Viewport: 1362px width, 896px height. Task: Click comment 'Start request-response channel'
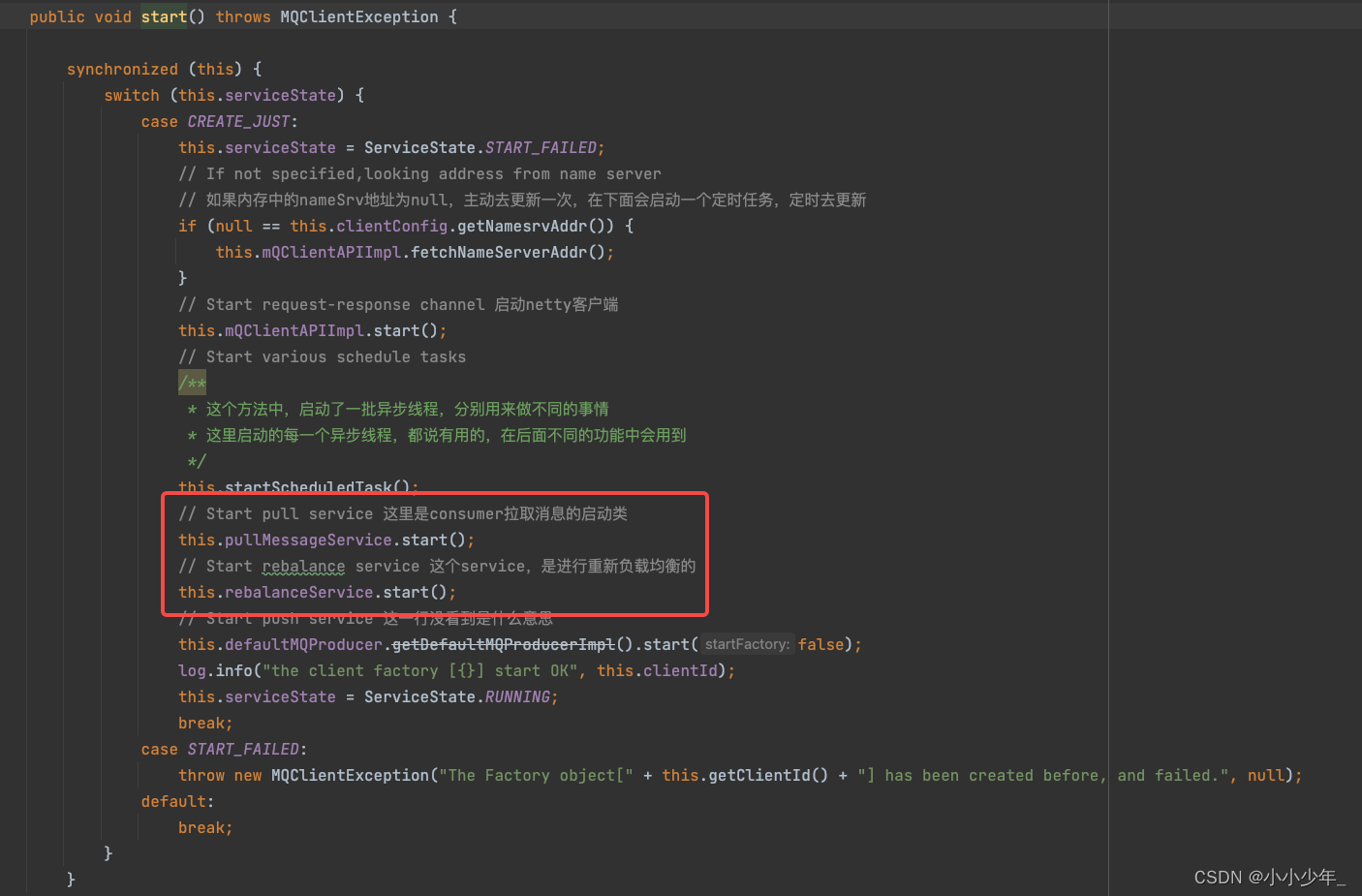click(x=331, y=304)
